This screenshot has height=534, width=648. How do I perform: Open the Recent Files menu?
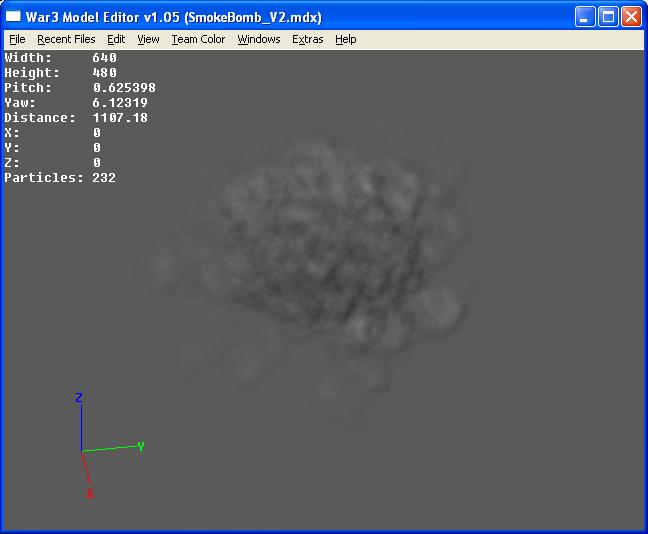pyautogui.click(x=66, y=39)
